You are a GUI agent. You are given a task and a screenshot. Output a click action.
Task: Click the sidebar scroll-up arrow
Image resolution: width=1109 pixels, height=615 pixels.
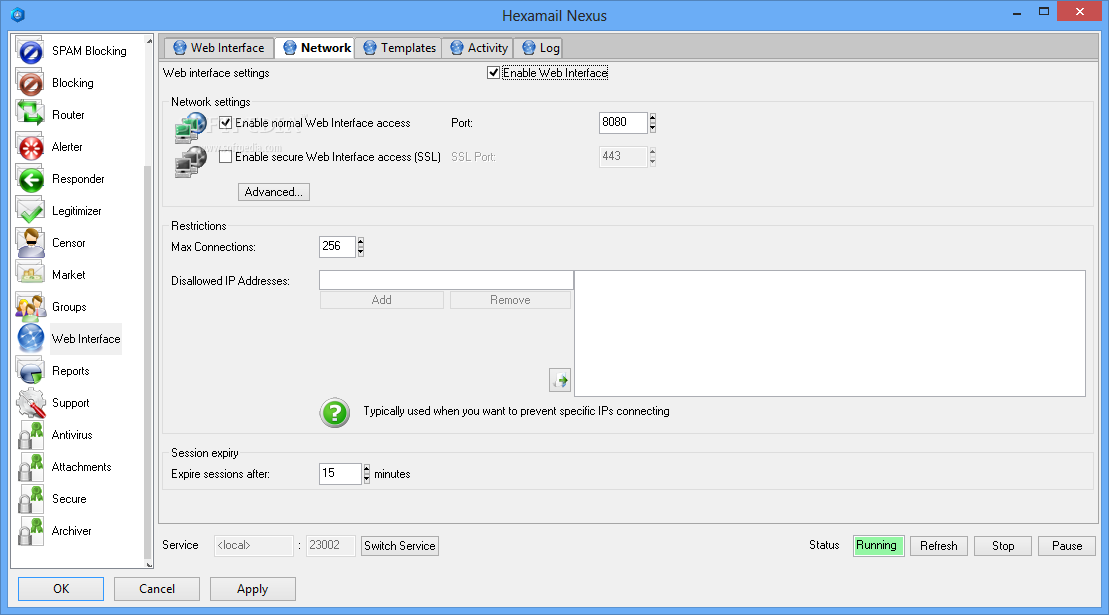point(149,41)
